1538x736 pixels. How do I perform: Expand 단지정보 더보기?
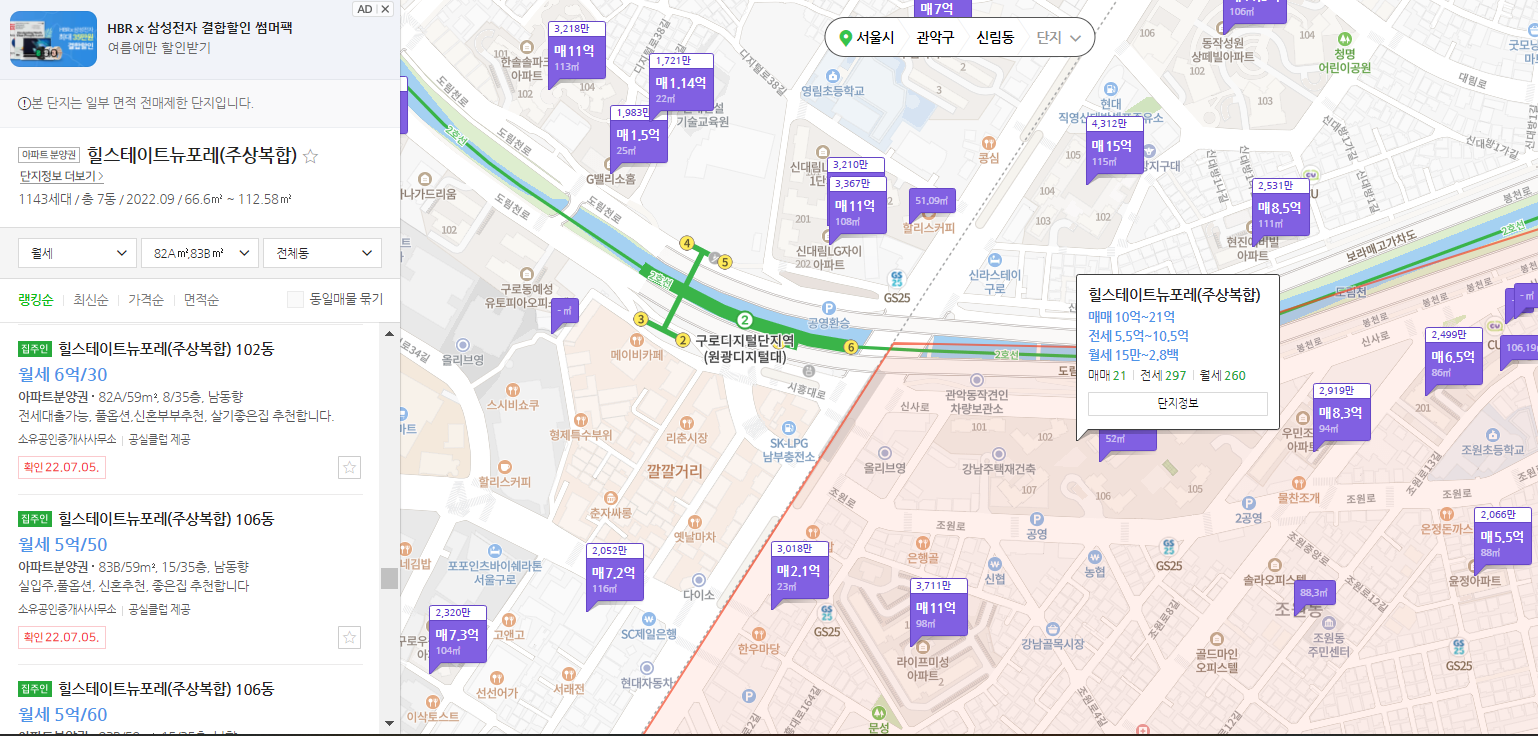point(61,176)
